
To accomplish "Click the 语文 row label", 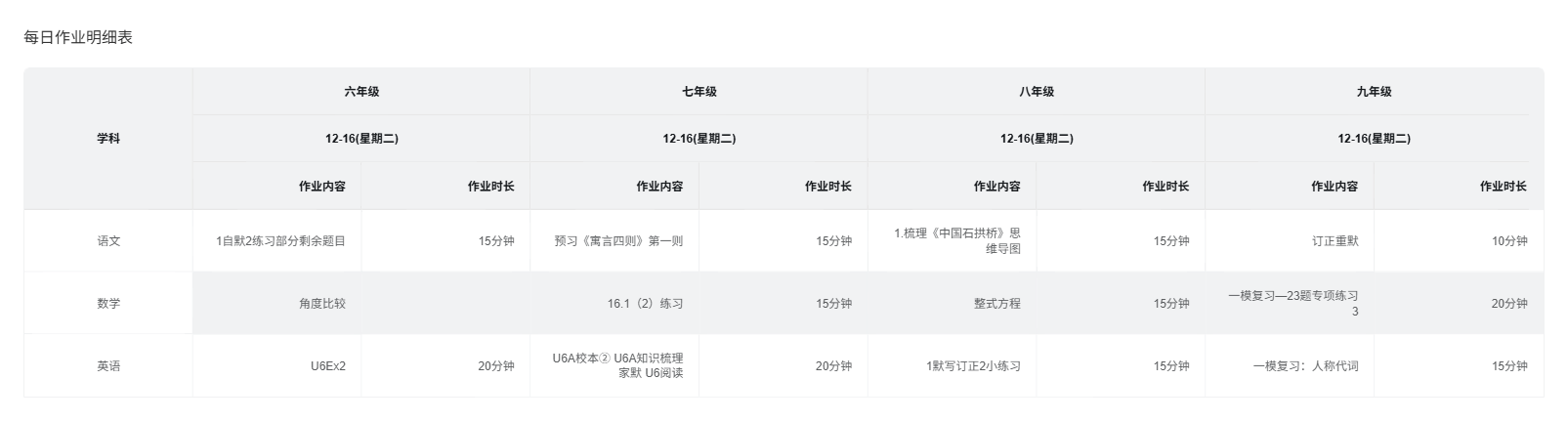I will point(108,241).
